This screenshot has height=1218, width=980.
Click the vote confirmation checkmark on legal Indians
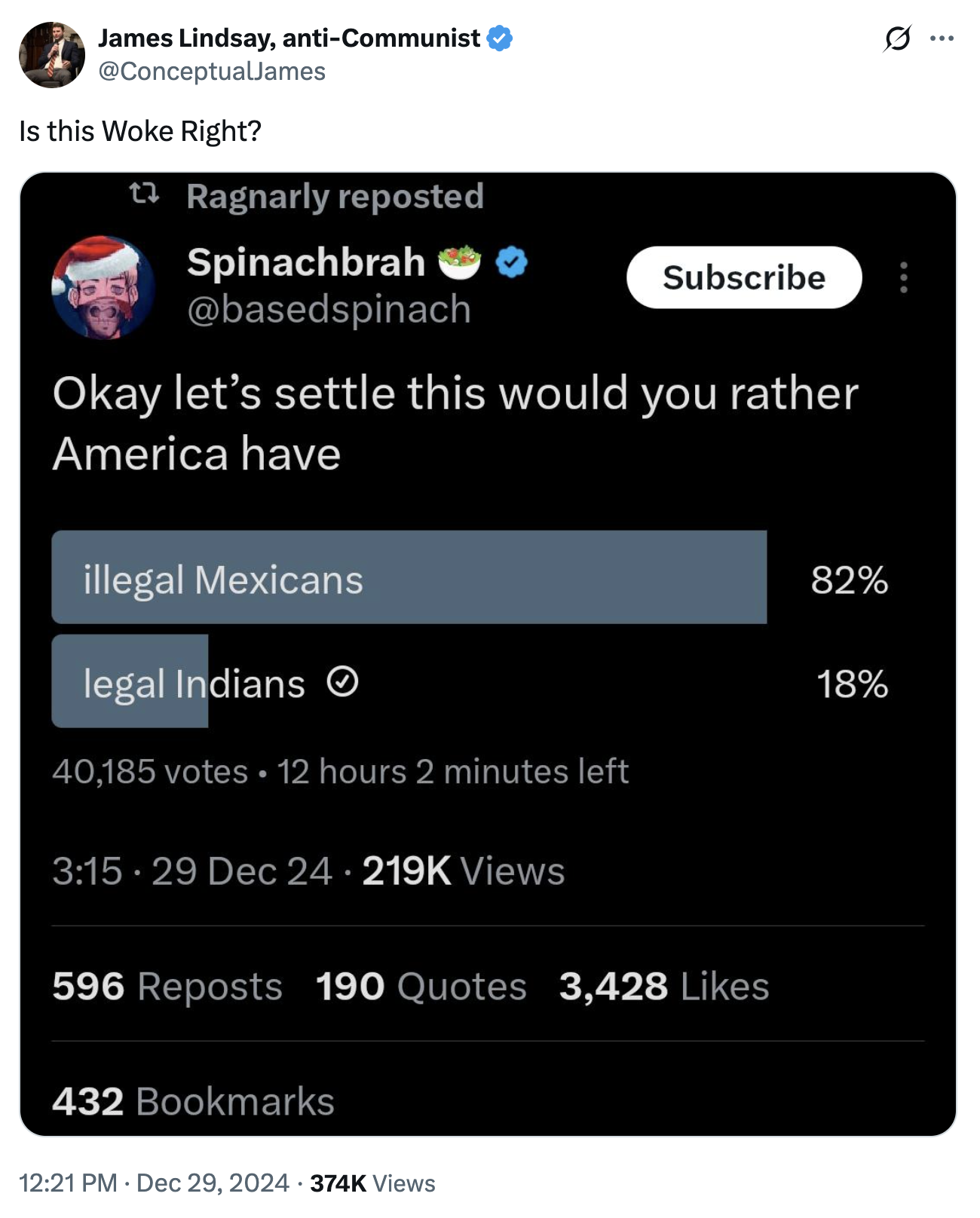tap(344, 683)
